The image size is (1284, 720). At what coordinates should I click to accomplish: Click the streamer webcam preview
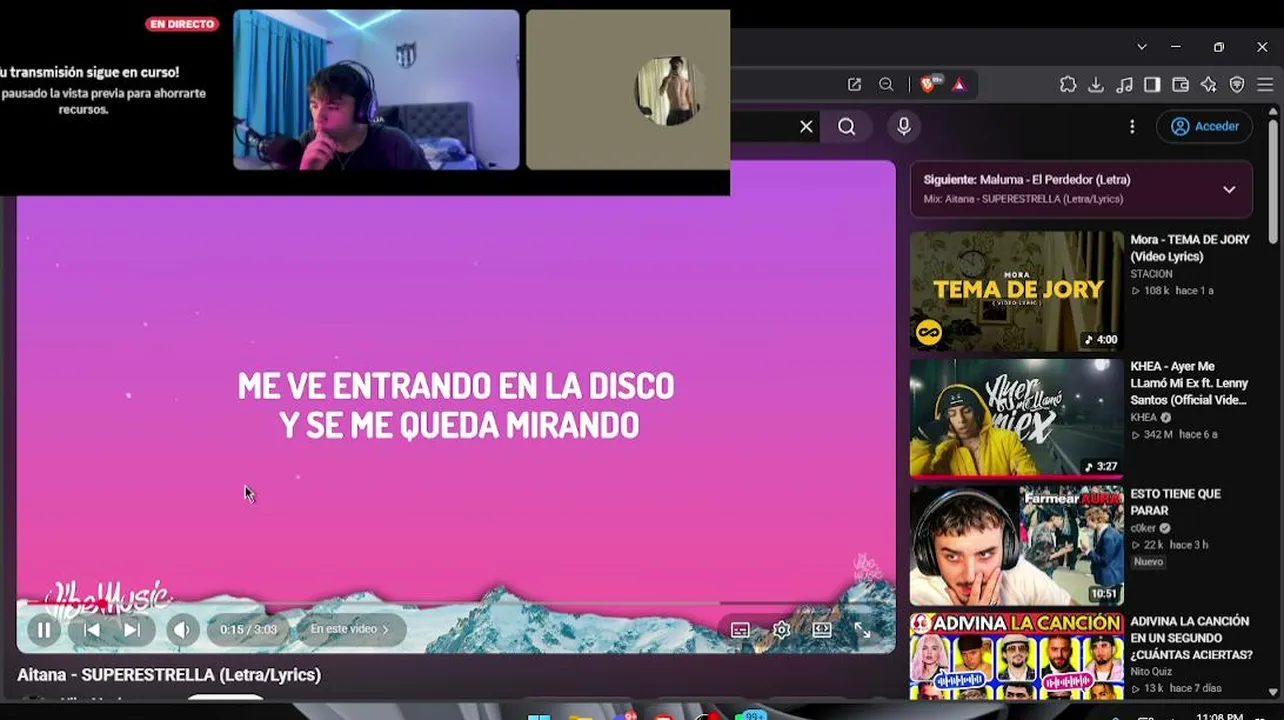pos(376,90)
